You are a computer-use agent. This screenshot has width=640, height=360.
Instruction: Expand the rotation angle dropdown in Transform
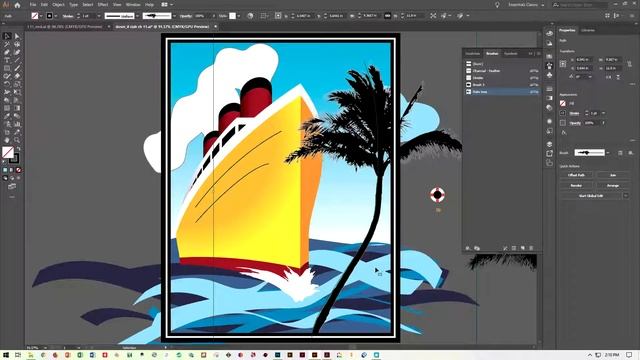coord(590,77)
